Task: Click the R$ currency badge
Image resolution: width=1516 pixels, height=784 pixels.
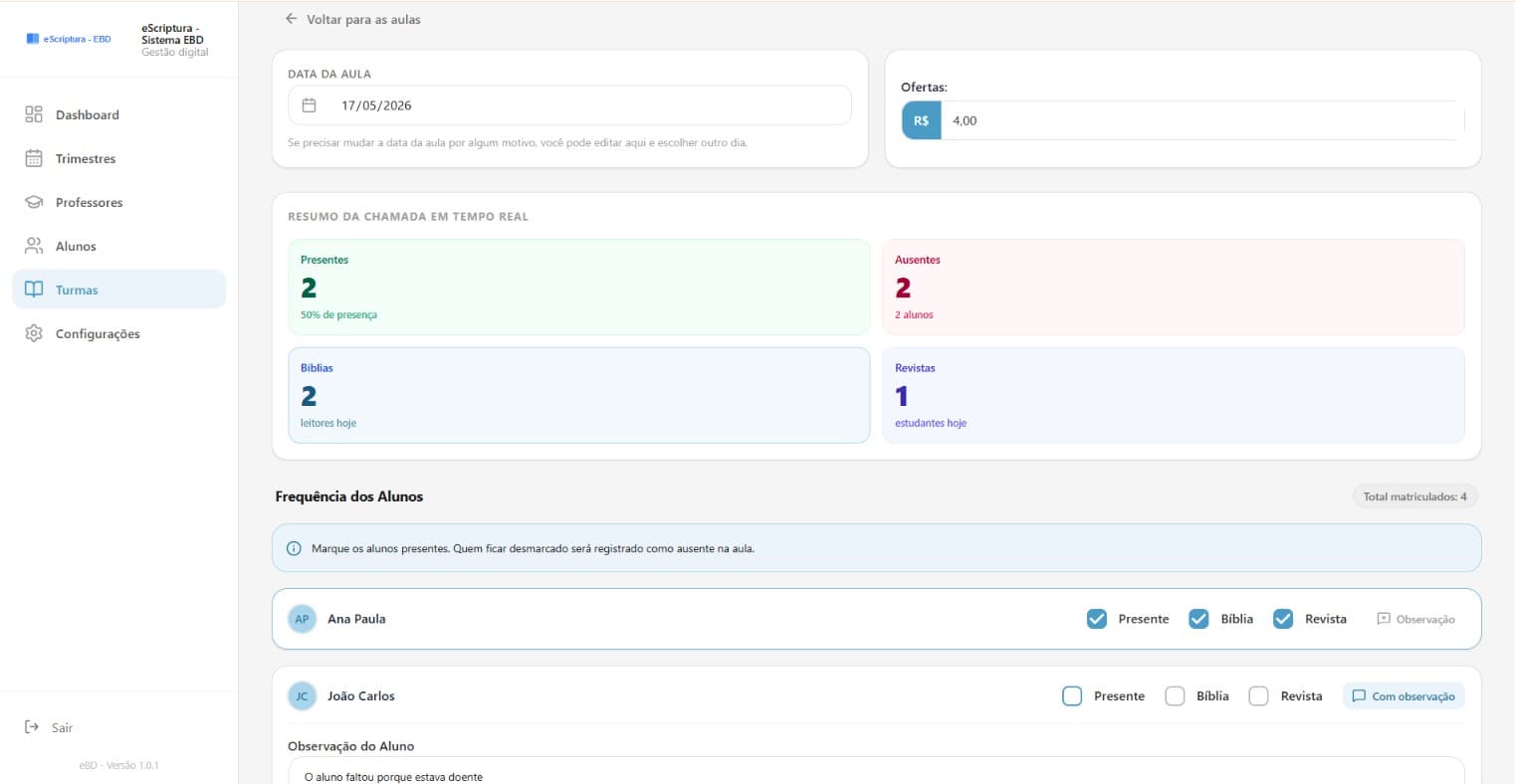Action: pyautogui.click(x=921, y=120)
